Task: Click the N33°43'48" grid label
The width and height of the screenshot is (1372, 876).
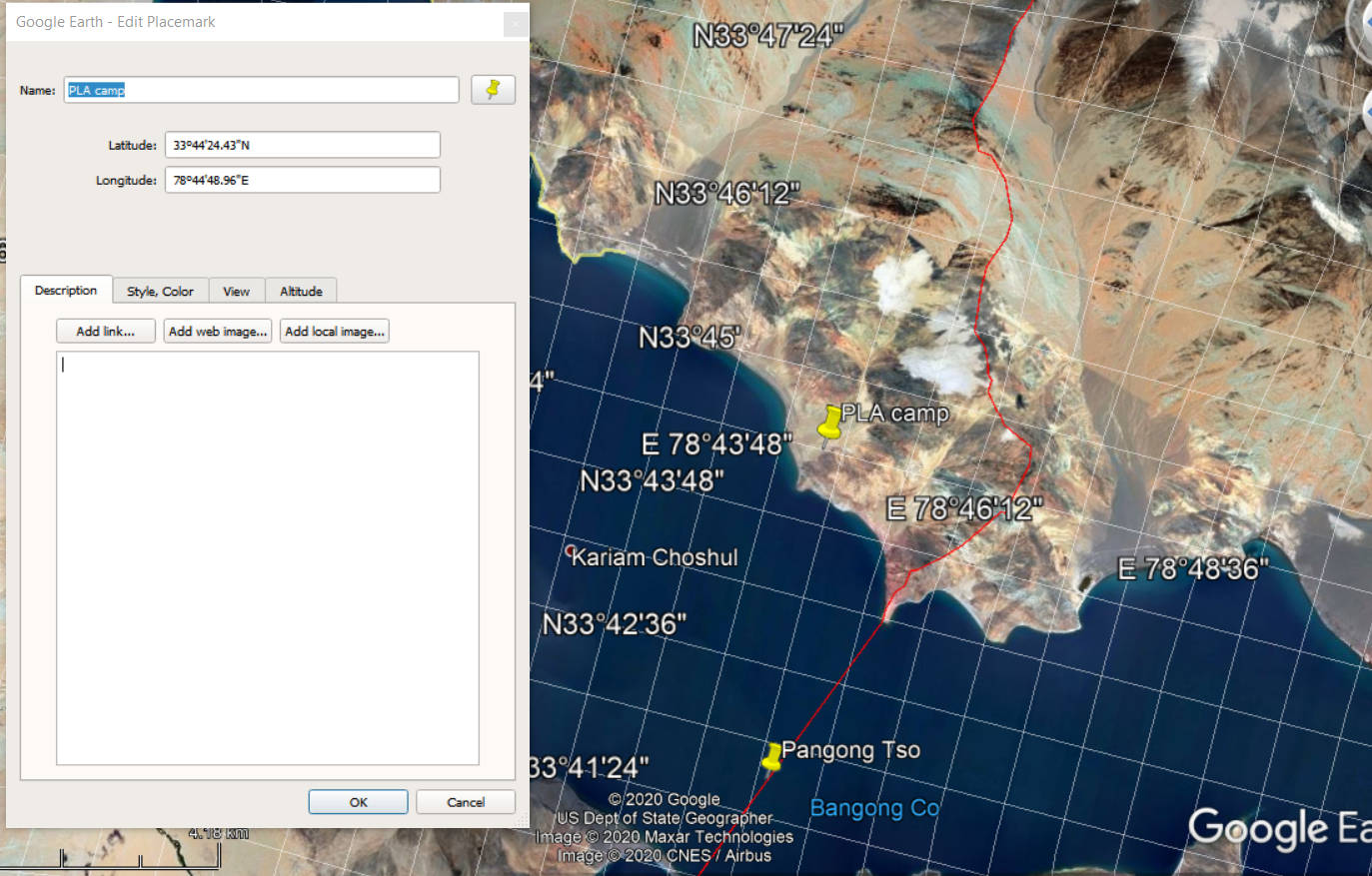Action: (652, 481)
